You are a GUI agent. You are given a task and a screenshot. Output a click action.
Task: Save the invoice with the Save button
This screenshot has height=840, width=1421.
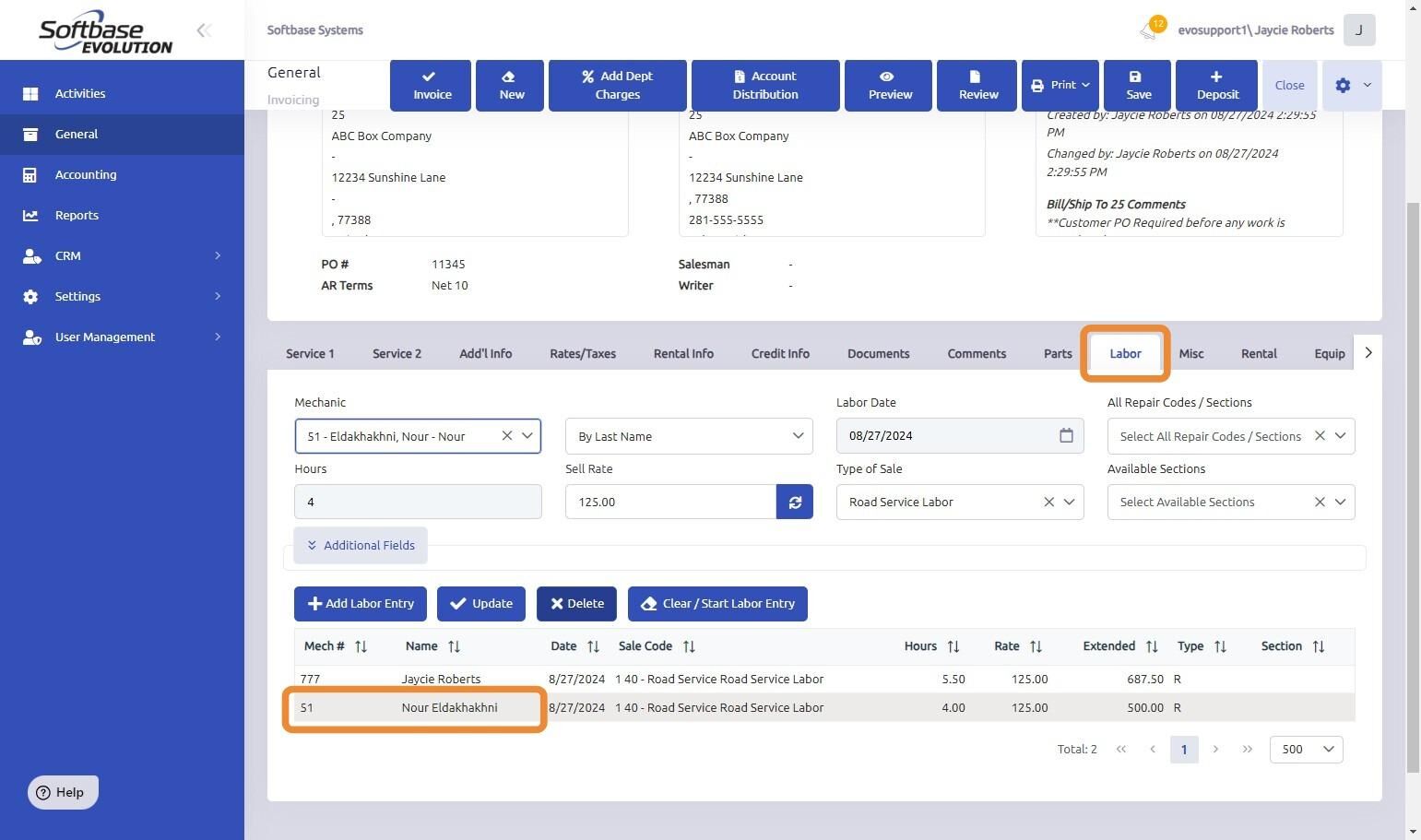(x=1137, y=85)
